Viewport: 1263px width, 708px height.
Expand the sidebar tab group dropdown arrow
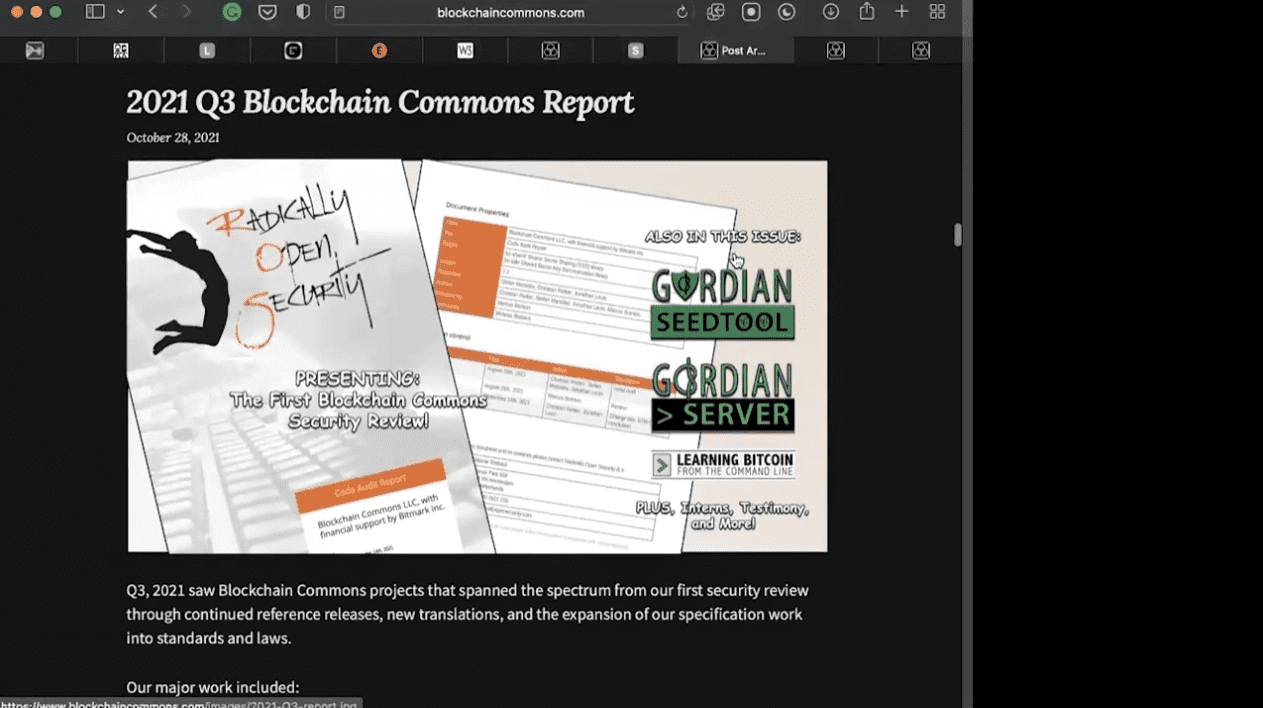(x=121, y=12)
